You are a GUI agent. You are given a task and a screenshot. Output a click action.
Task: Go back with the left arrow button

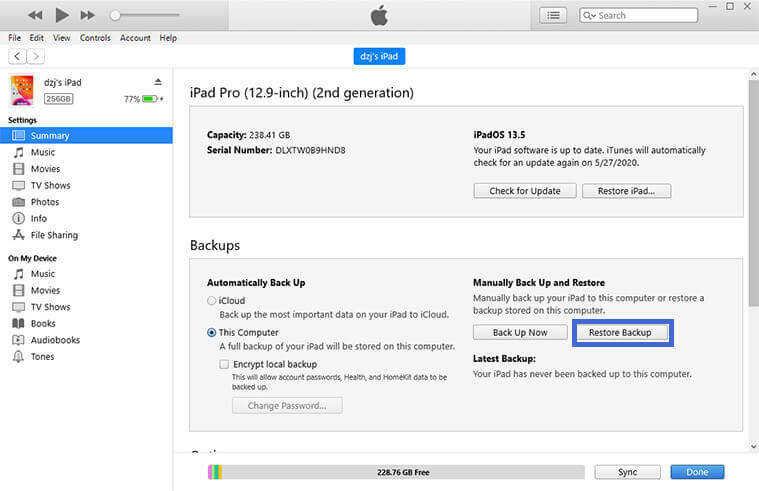[17, 56]
